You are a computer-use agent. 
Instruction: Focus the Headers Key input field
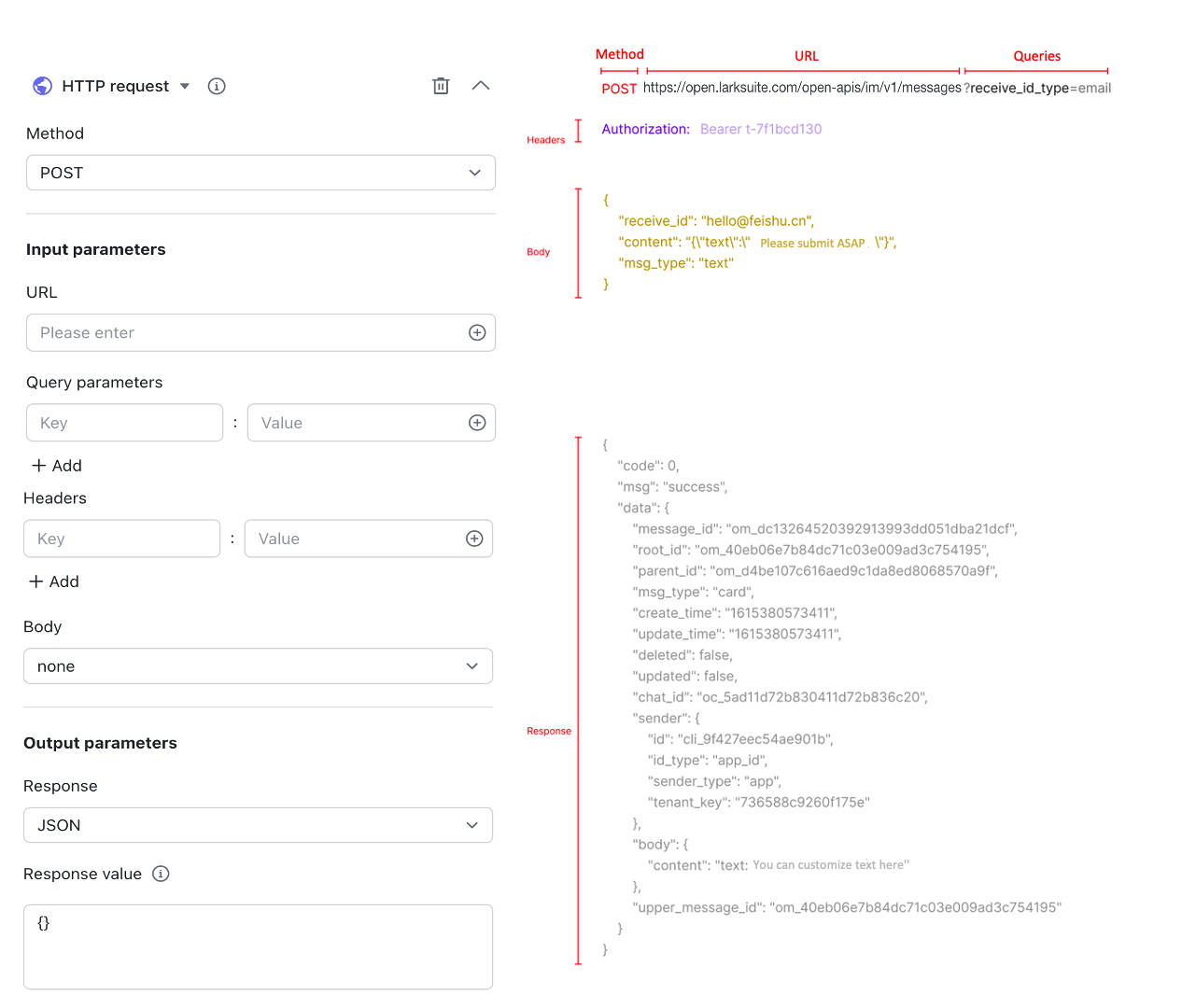point(121,539)
